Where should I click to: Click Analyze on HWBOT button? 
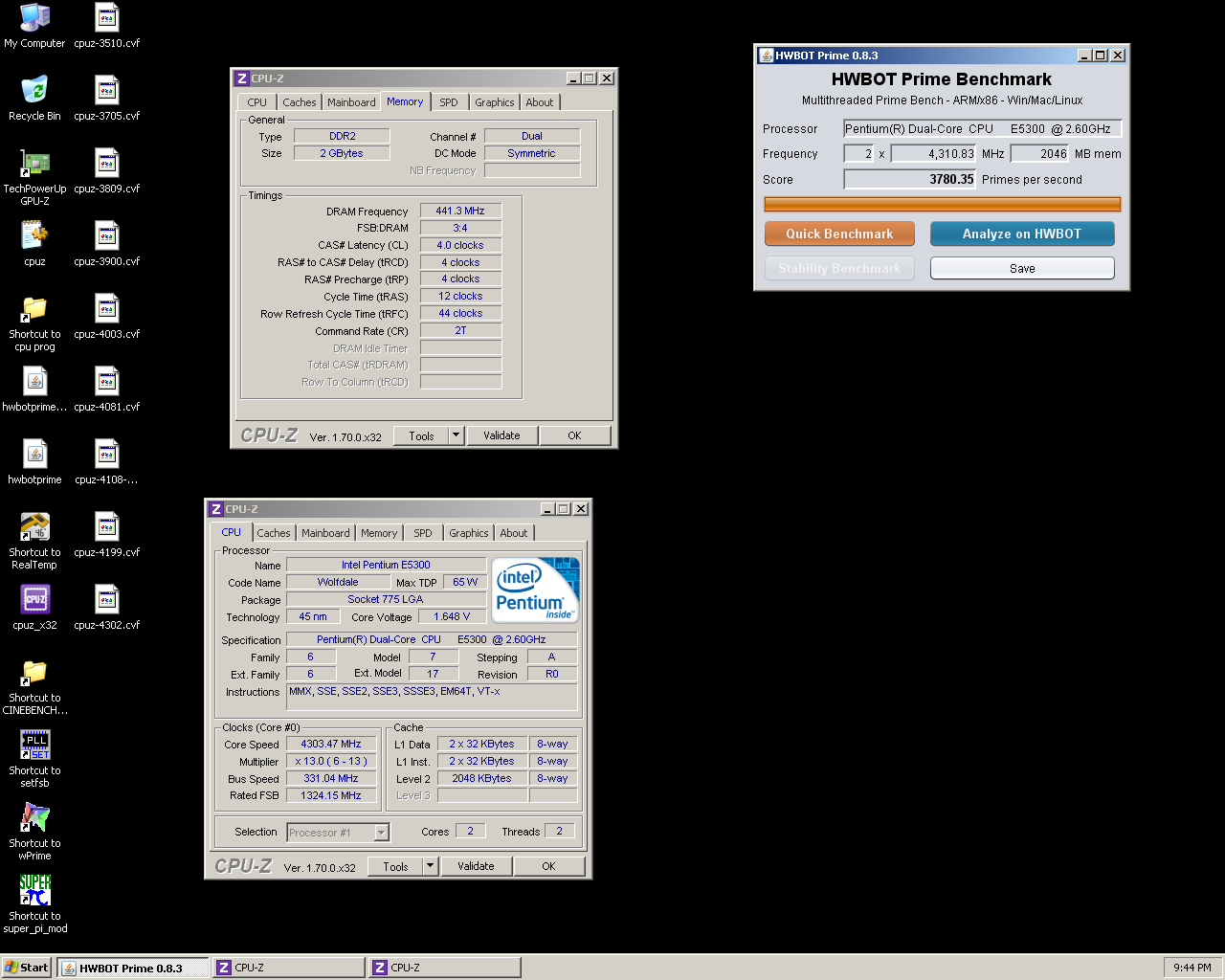[1022, 234]
